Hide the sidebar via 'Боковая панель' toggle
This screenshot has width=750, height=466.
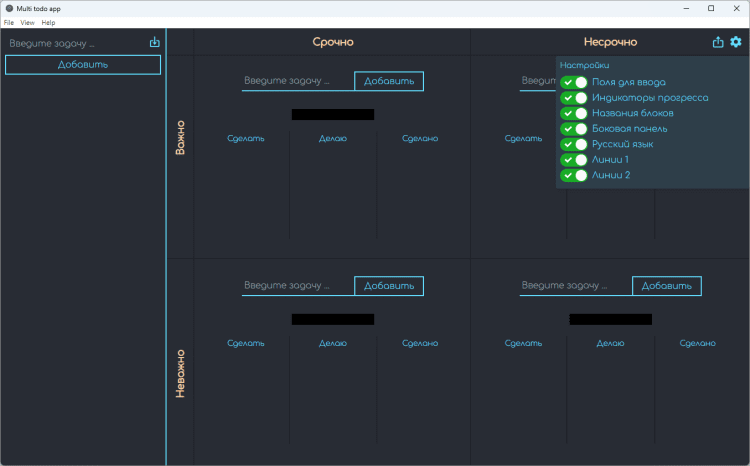[574, 129]
